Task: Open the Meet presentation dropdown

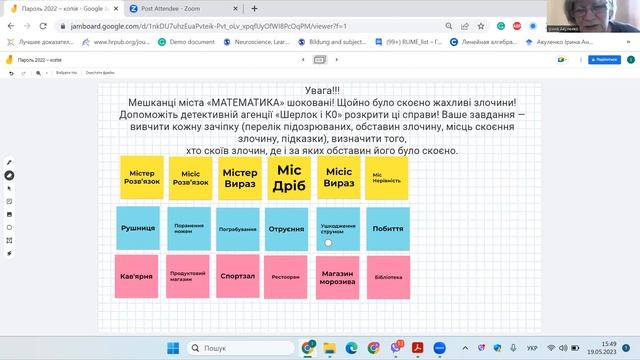Action: click(562, 60)
